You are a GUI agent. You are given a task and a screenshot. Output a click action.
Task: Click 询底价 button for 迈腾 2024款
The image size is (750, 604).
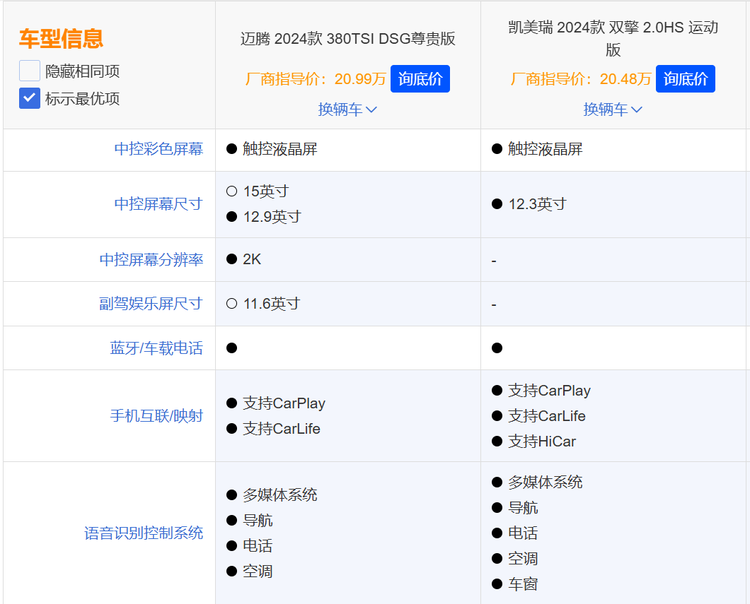tap(420, 79)
